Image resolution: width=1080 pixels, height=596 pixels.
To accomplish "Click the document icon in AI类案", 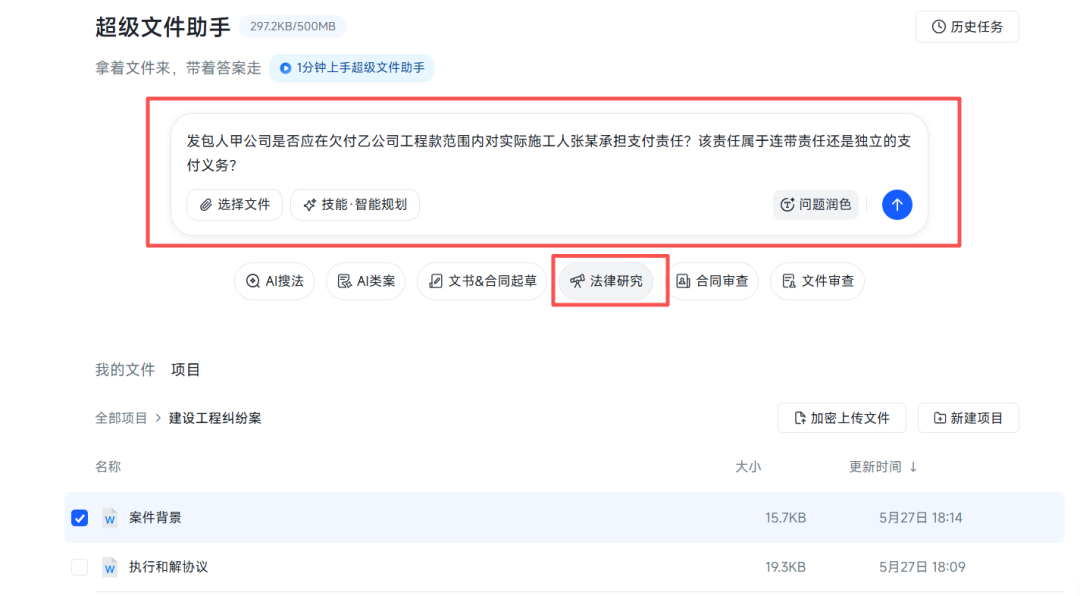I will 344,281.
